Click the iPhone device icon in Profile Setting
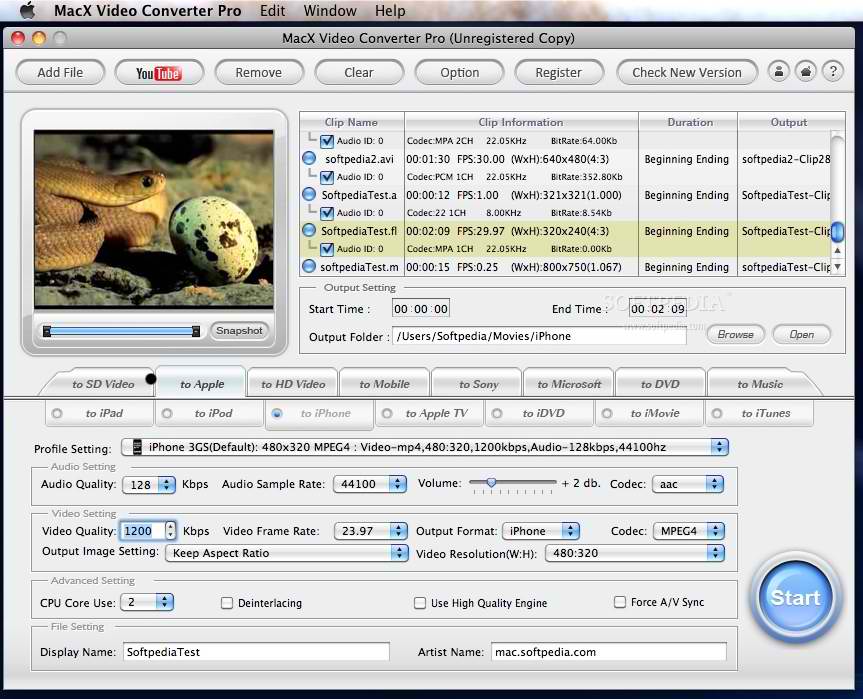 [137, 447]
